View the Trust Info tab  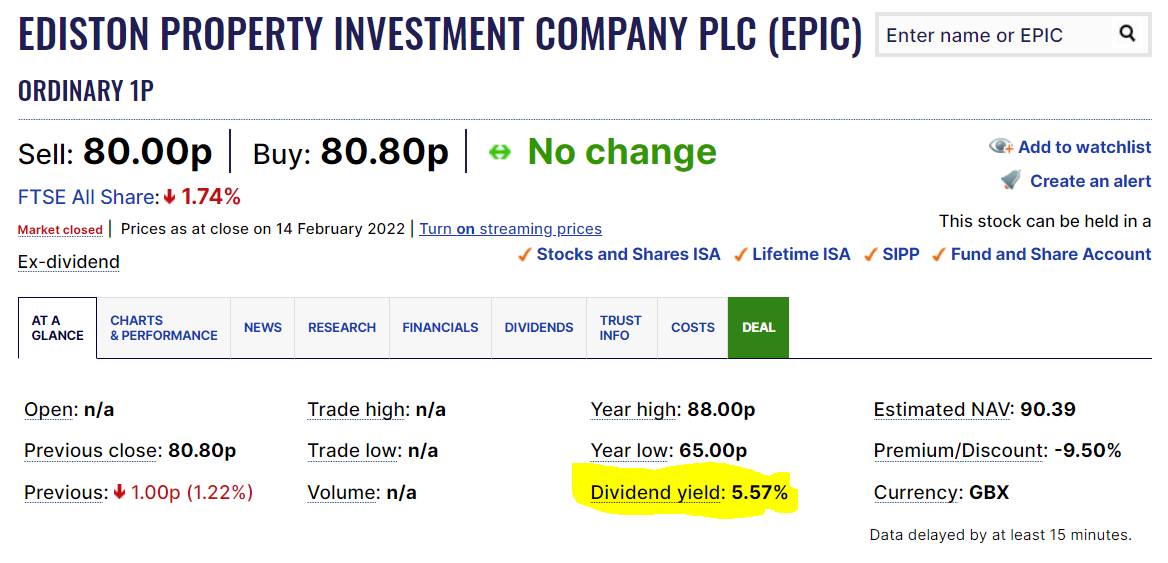point(621,328)
